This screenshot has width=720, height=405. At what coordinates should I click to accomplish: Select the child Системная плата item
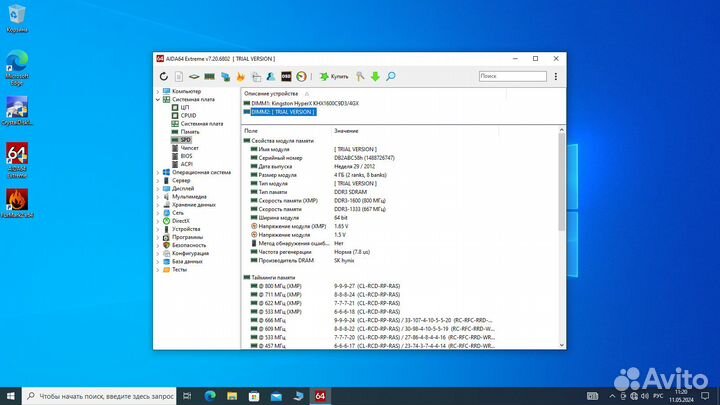(x=202, y=124)
